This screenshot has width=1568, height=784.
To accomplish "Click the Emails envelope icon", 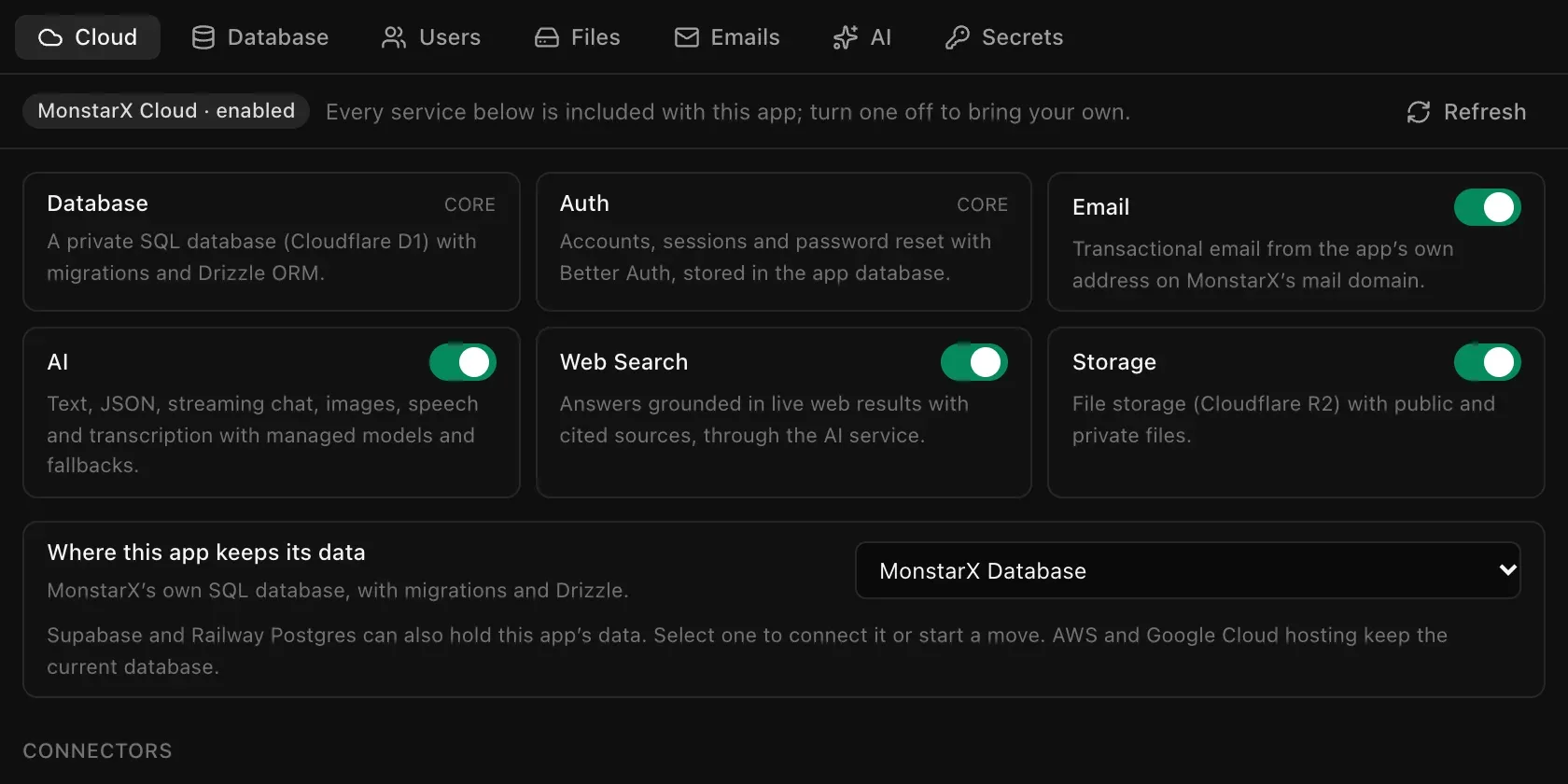I will (x=687, y=37).
